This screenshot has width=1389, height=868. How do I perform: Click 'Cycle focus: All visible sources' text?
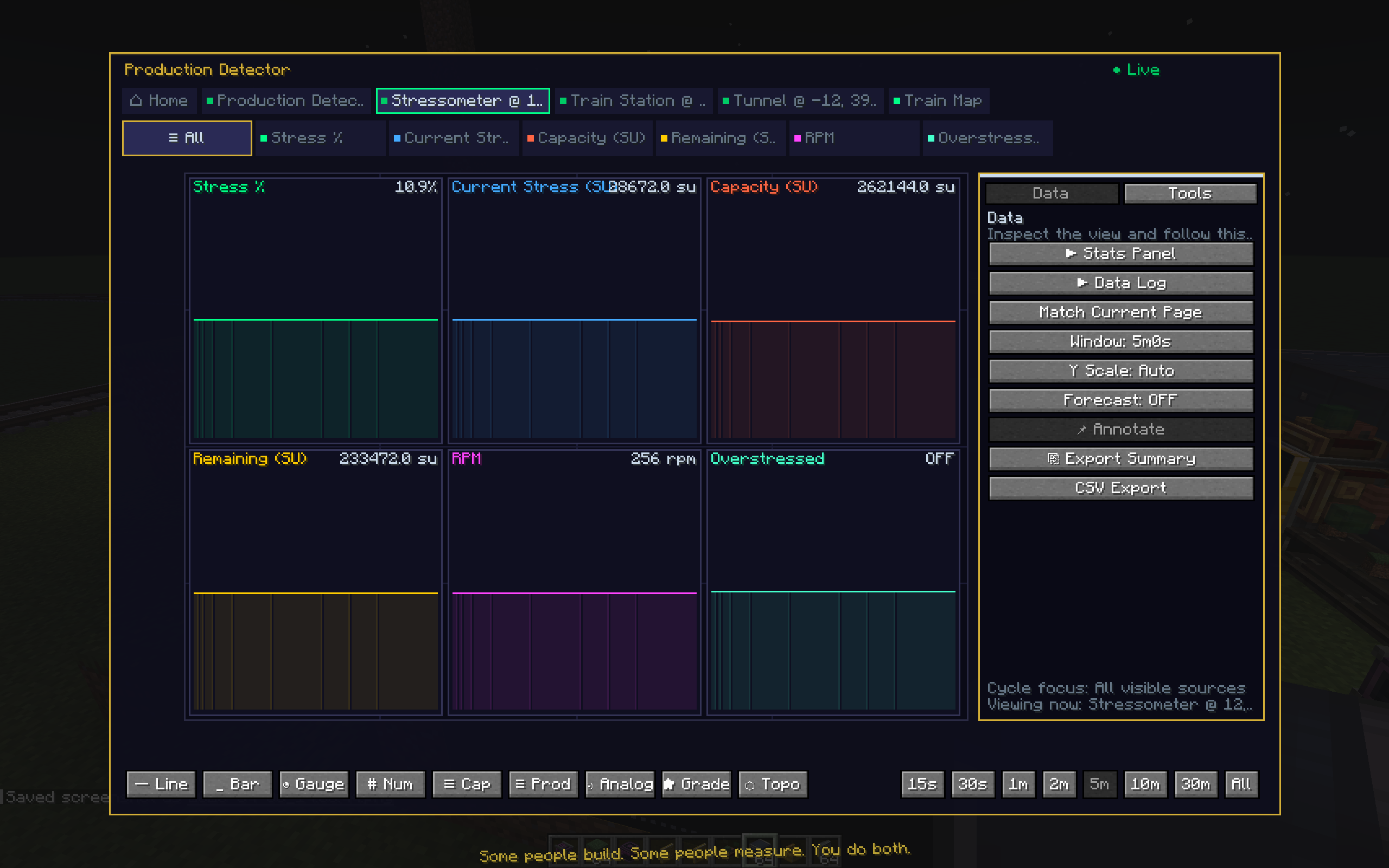point(1117,688)
